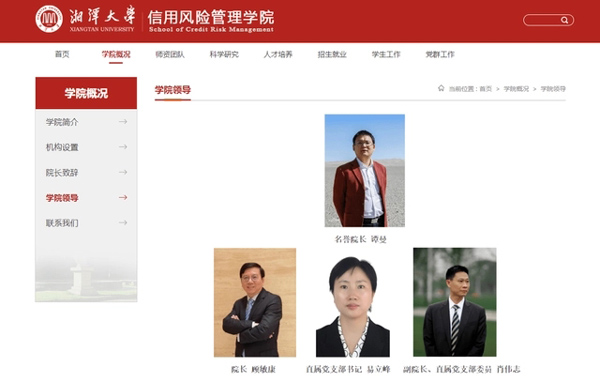The height and width of the screenshot is (382, 600).
Task: Open the 首页 navigation tab
Action: [x=62, y=54]
